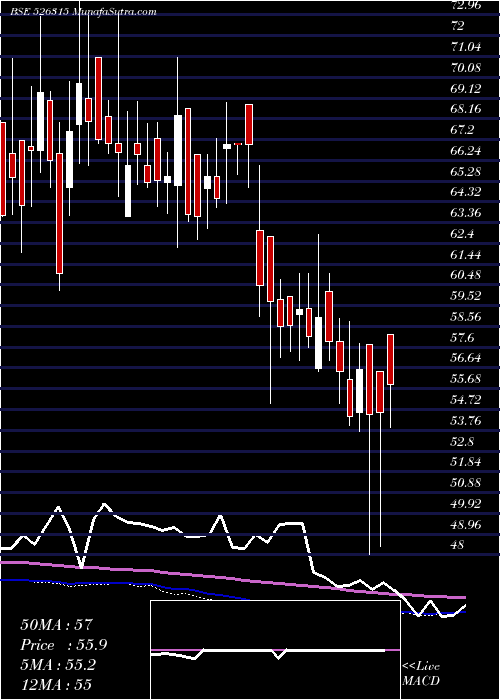The height and width of the screenshot is (700, 500).
Task: Select the 70.08 price label
Action: click(467, 68)
